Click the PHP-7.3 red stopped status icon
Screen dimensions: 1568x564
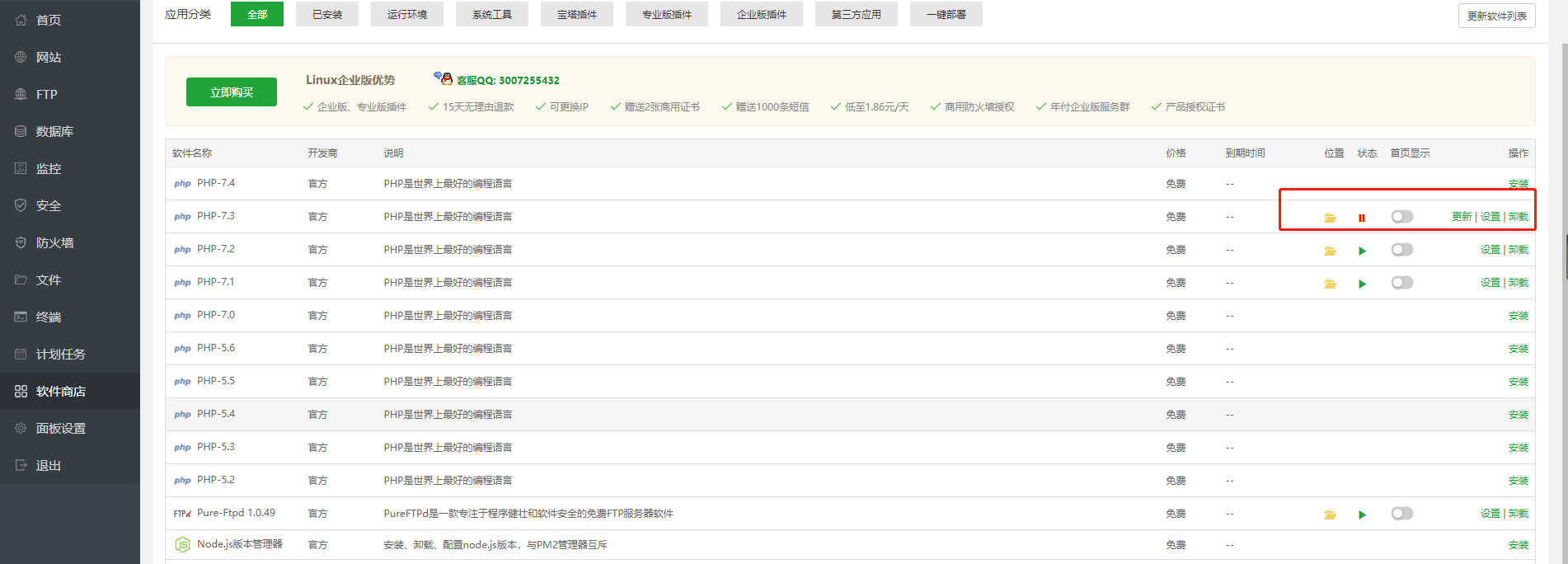[x=1362, y=218]
